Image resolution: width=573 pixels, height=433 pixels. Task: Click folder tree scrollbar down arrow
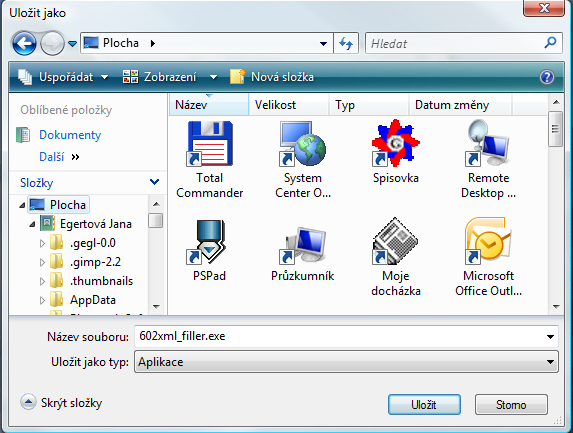tap(156, 307)
